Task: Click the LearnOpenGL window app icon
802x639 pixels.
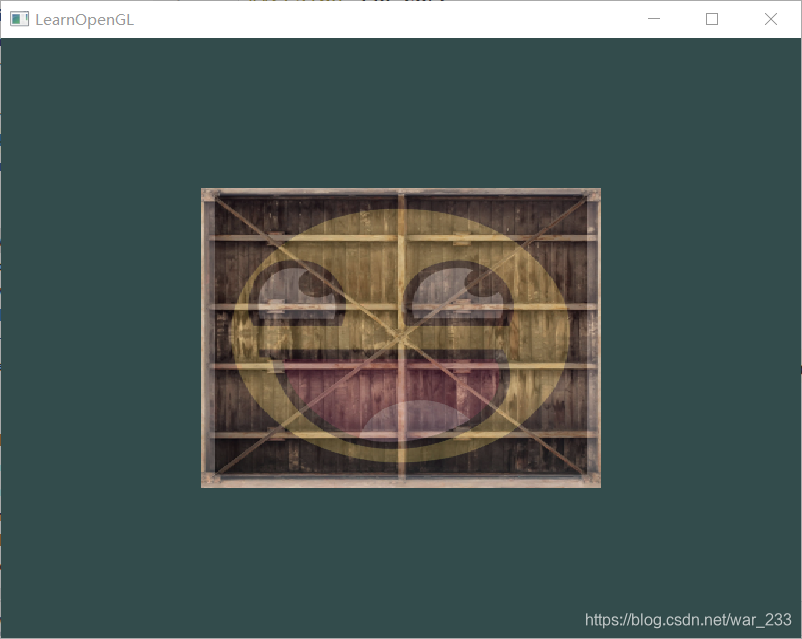Action: (x=19, y=19)
